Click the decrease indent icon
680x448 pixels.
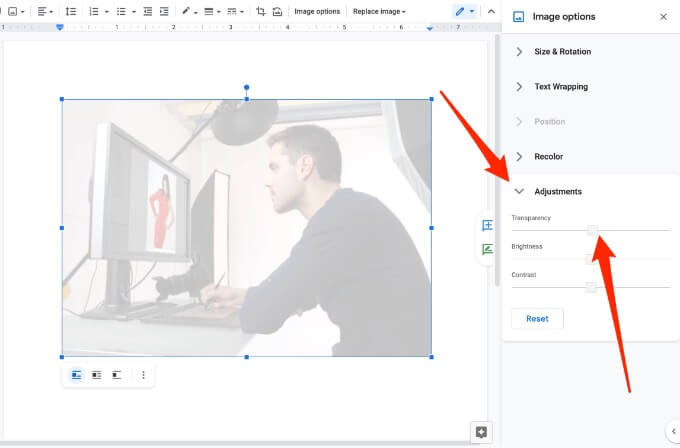148,11
